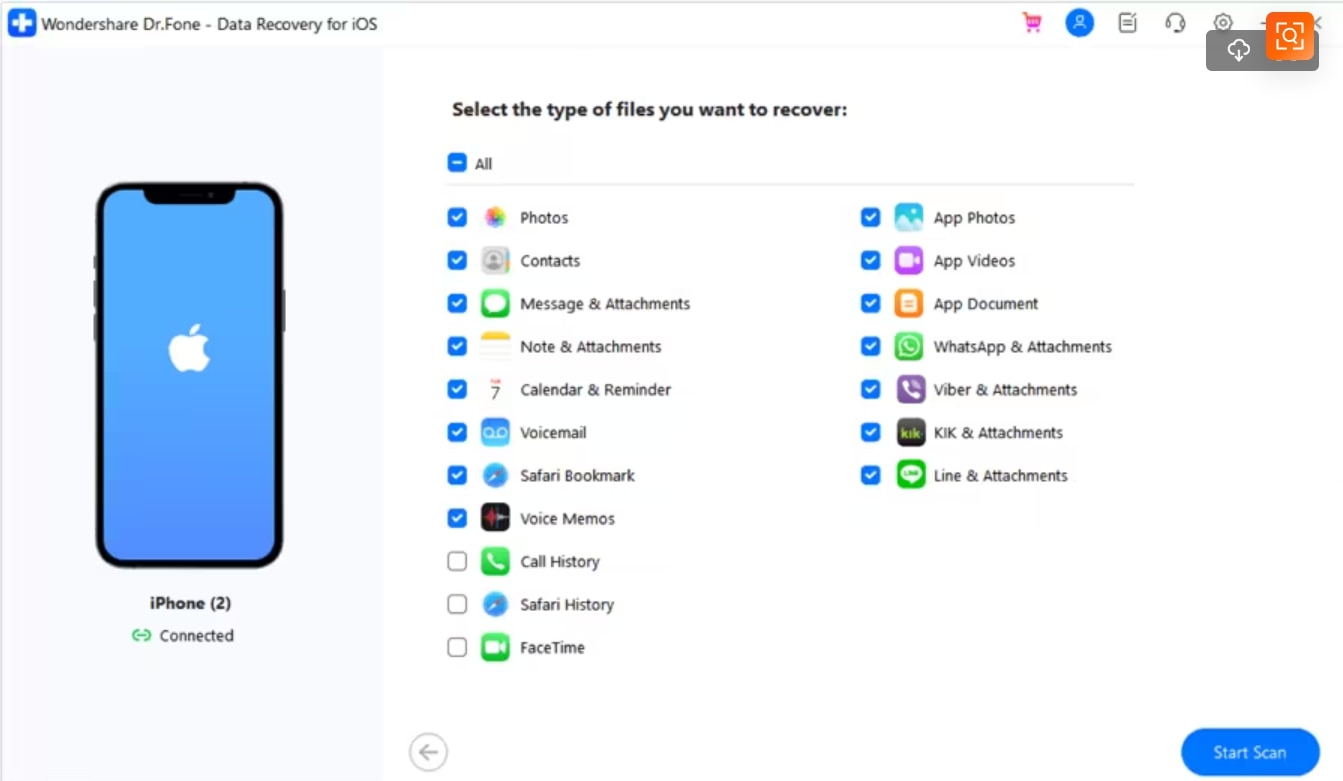Select the Safari History label
The width and height of the screenshot is (1343, 781).
(x=567, y=604)
